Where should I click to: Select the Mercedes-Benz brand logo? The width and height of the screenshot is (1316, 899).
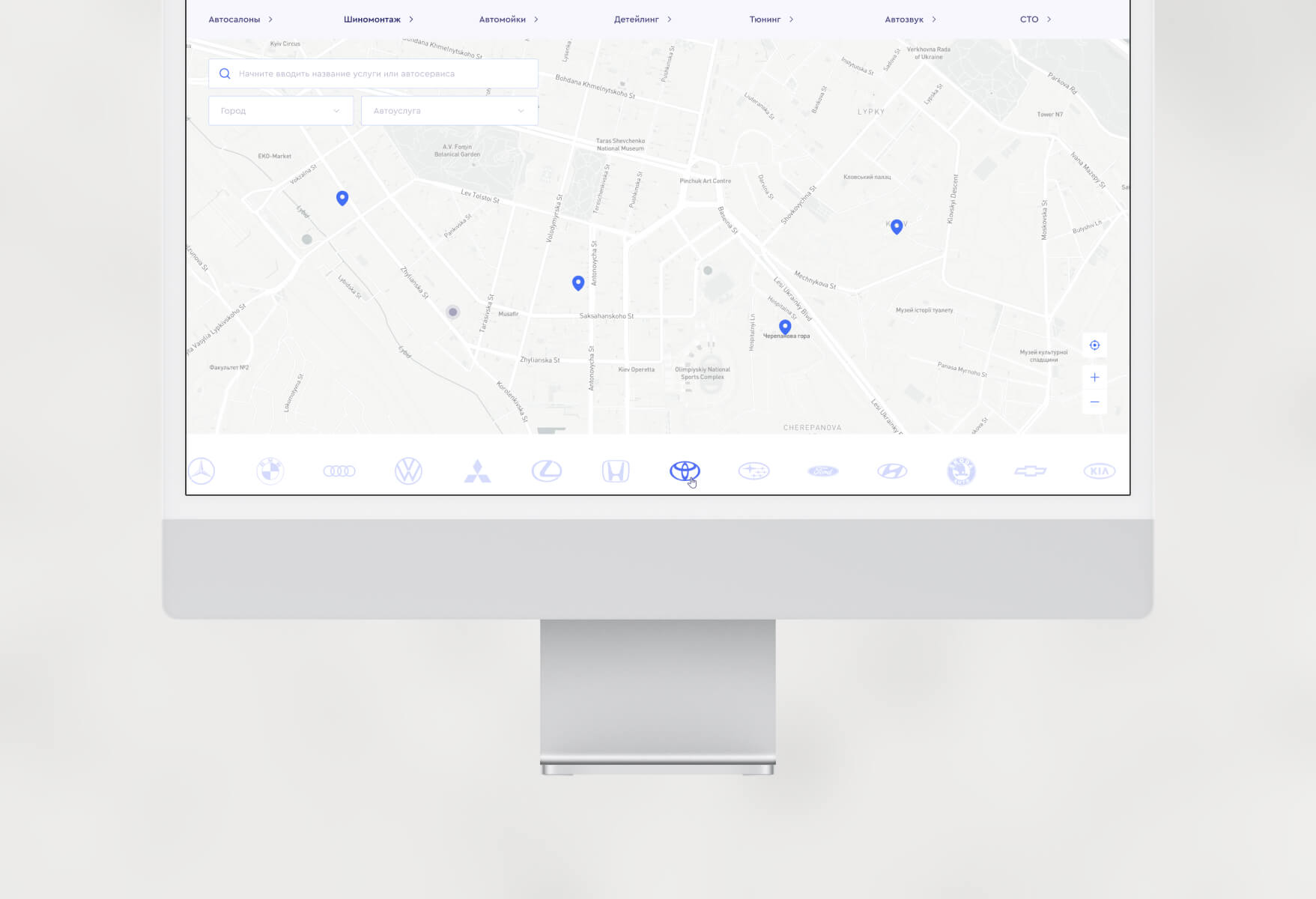coord(201,470)
